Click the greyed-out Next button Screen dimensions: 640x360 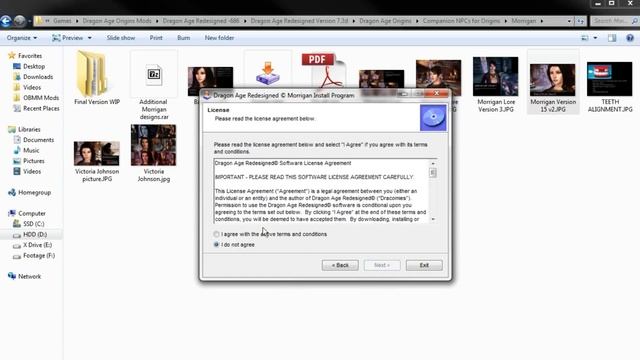point(382,265)
